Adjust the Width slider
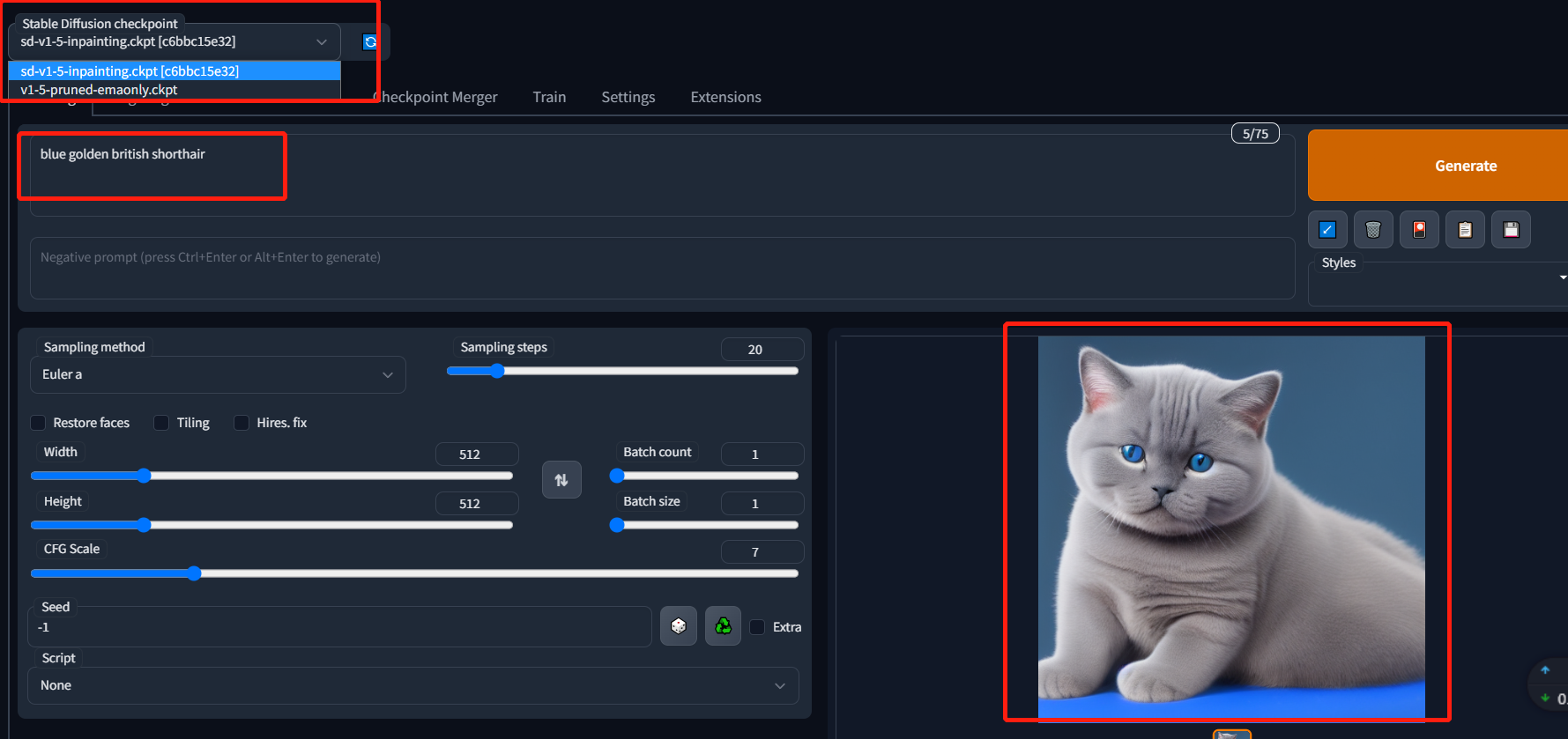The image size is (1568, 739). [271, 476]
